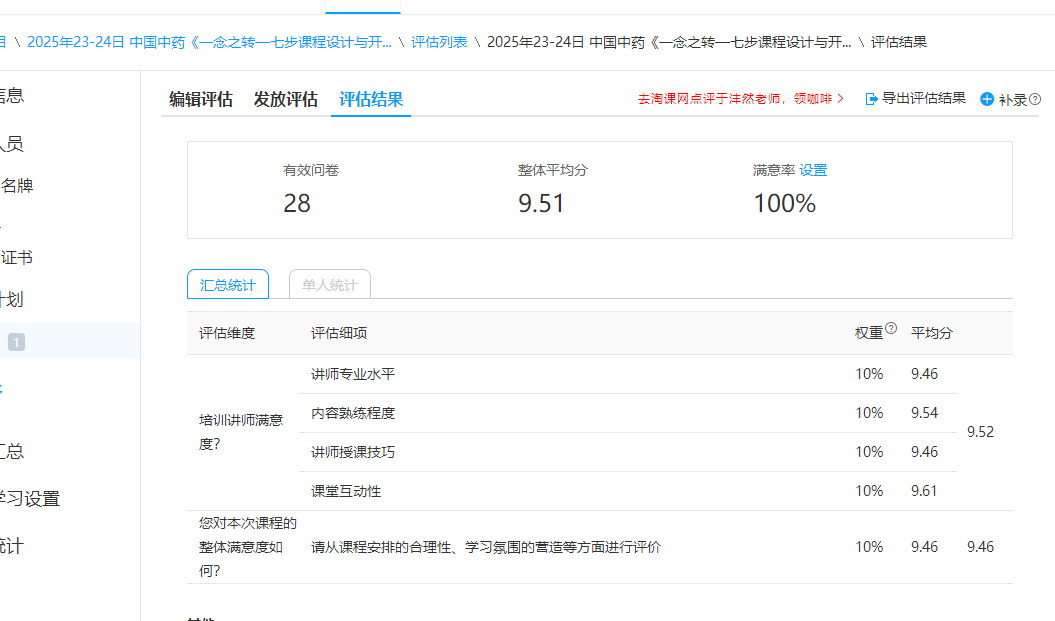Click the blue plus icon for 补录

987,99
